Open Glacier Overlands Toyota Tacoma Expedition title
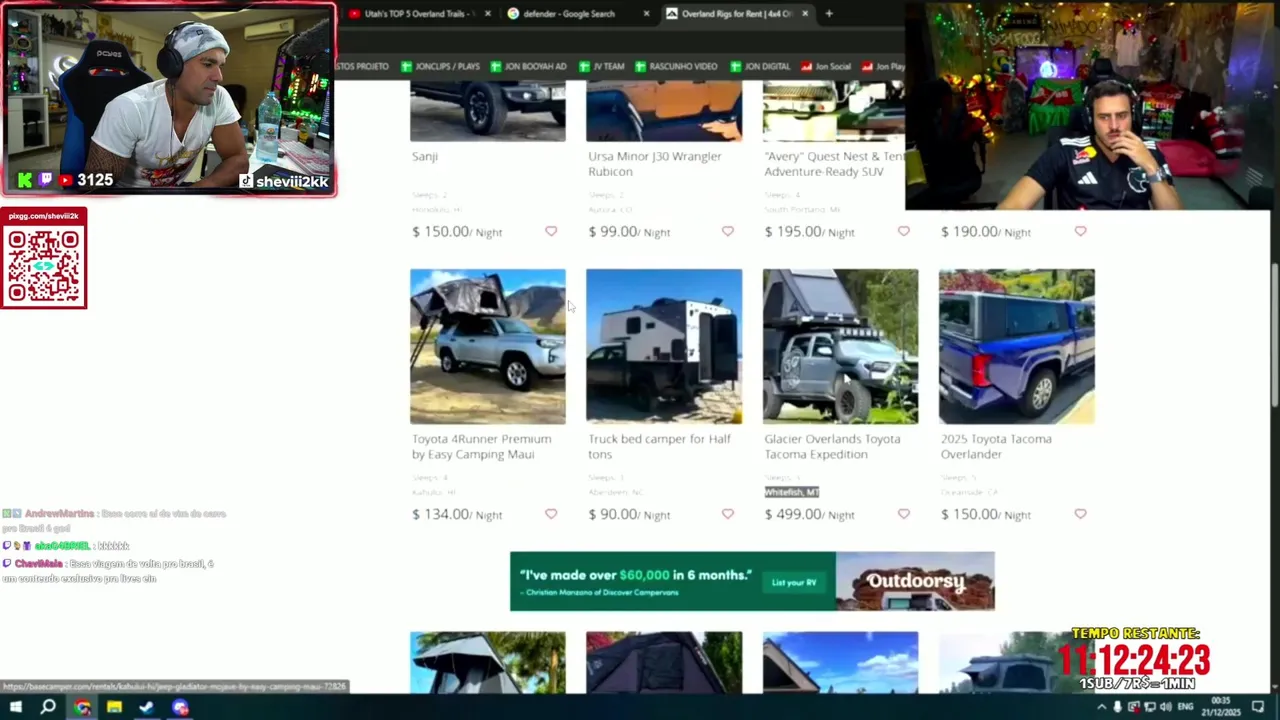 coord(832,446)
